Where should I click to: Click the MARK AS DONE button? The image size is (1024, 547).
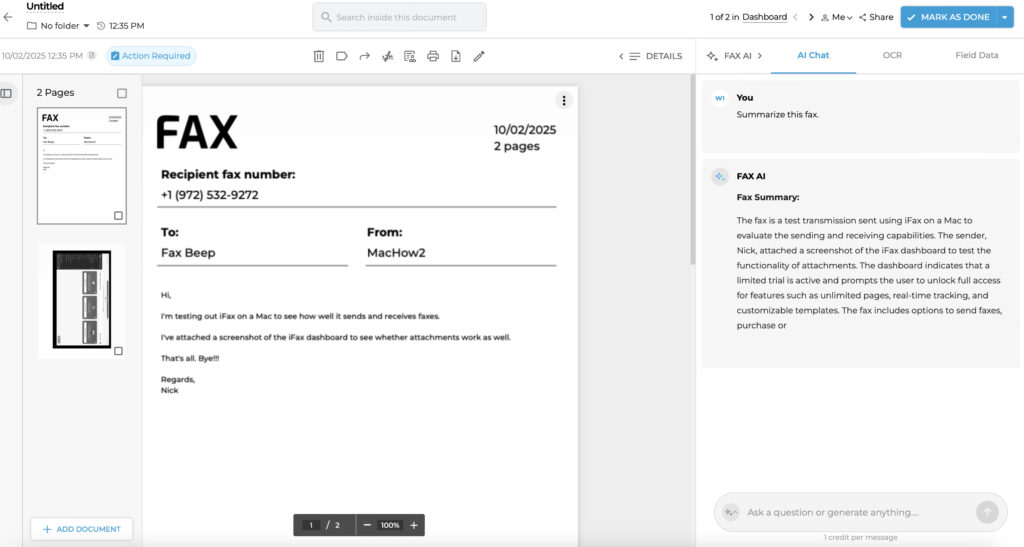pos(948,17)
